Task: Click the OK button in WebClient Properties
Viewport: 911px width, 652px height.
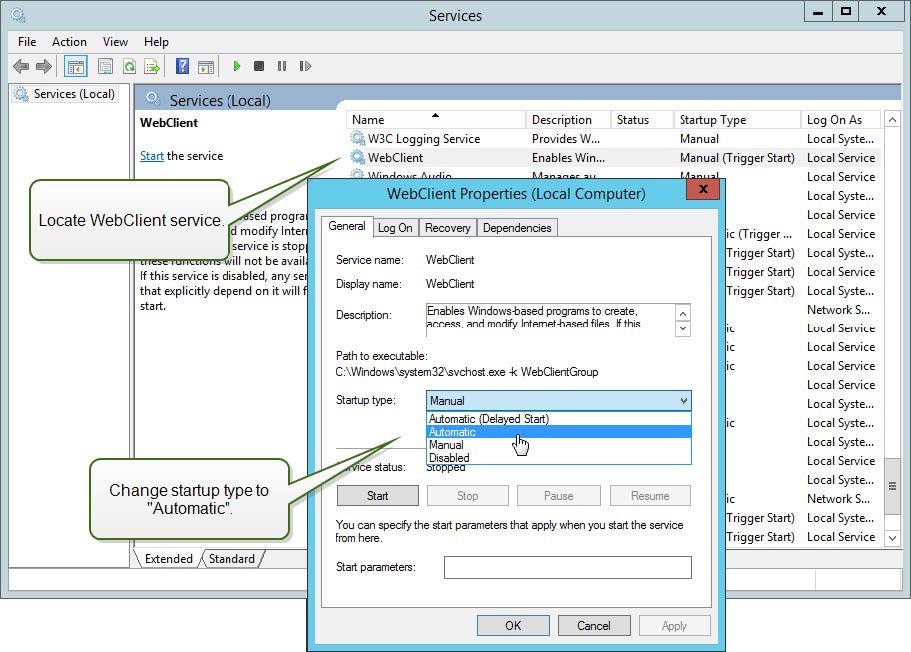Action: tap(513, 626)
